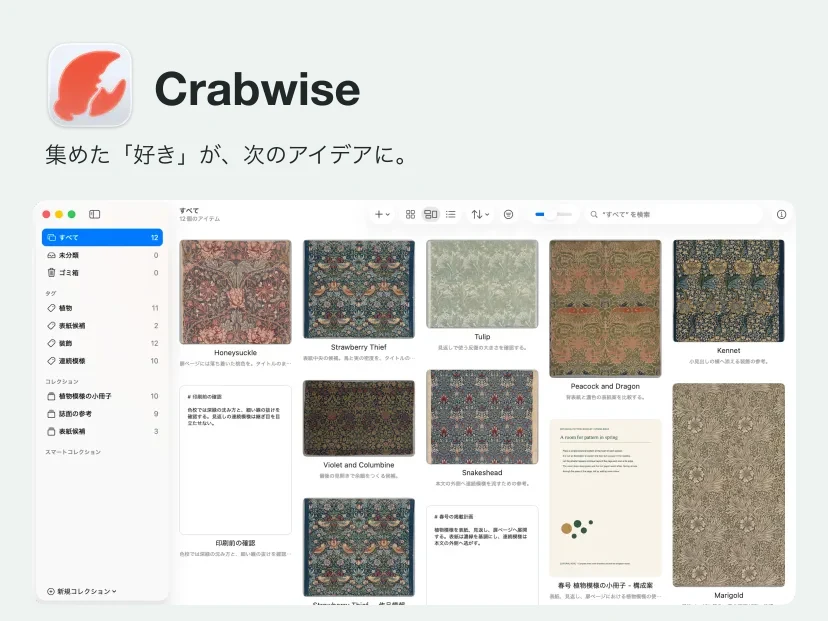This screenshot has height=621, width=828.
Task: Open the filter icon in the toolbar
Action: pos(509,214)
